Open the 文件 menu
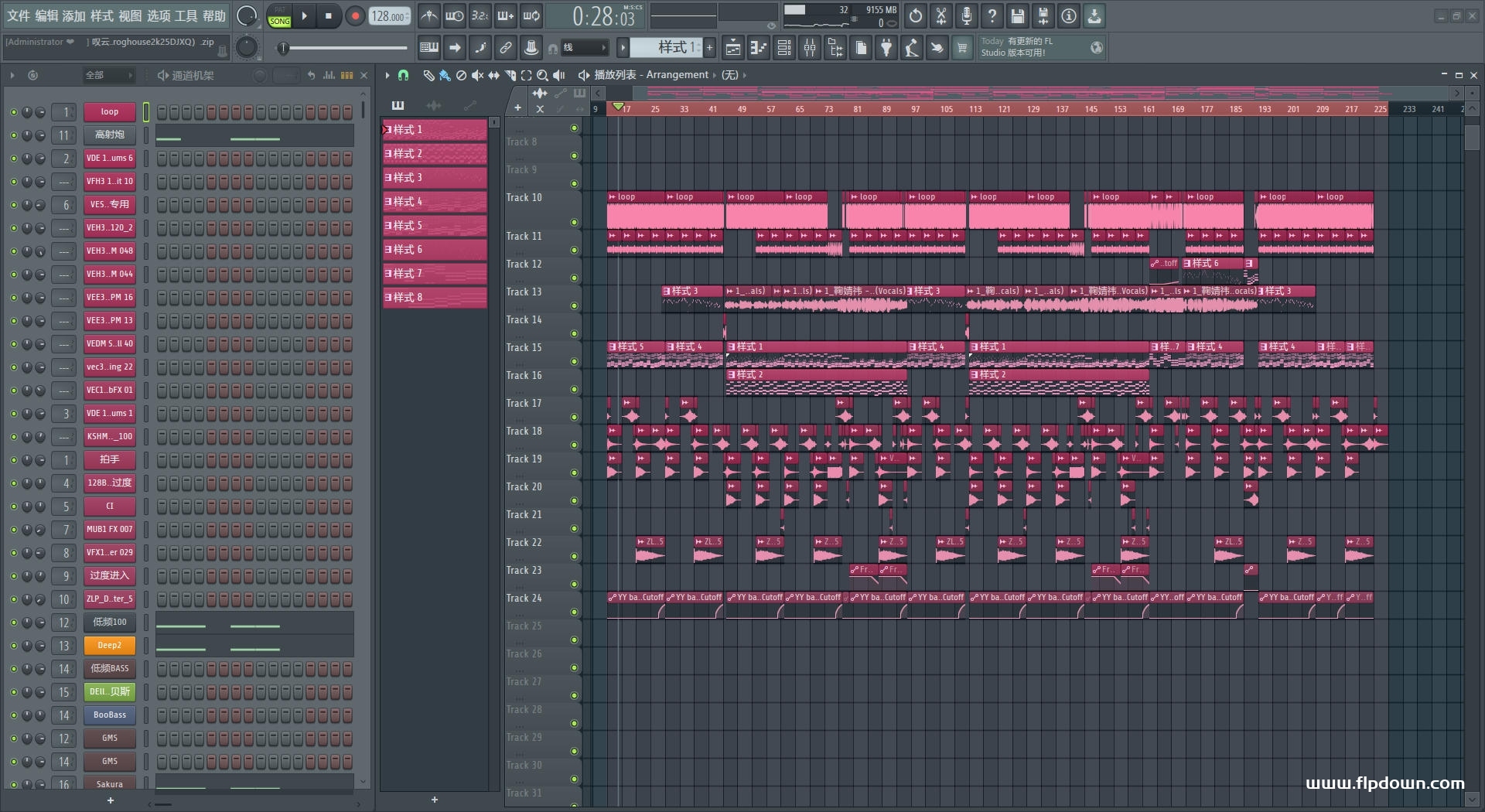Image resolution: width=1485 pixels, height=812 pixels. click(x=19, y=15)
